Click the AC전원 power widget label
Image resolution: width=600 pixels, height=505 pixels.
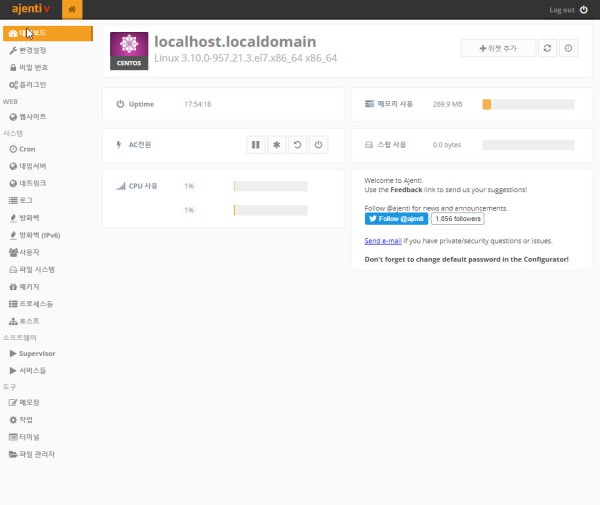[140, 145]
